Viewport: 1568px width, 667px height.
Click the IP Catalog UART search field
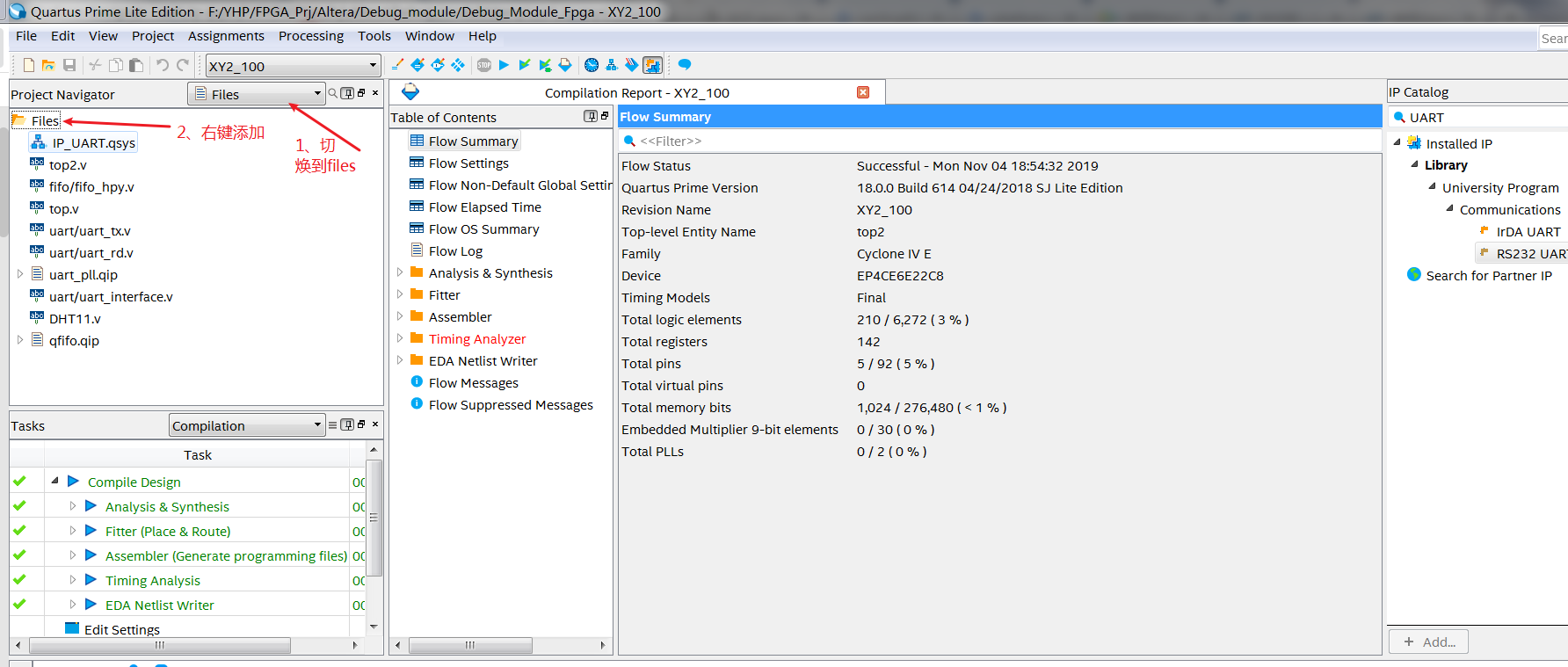(x=1479, y=117)
